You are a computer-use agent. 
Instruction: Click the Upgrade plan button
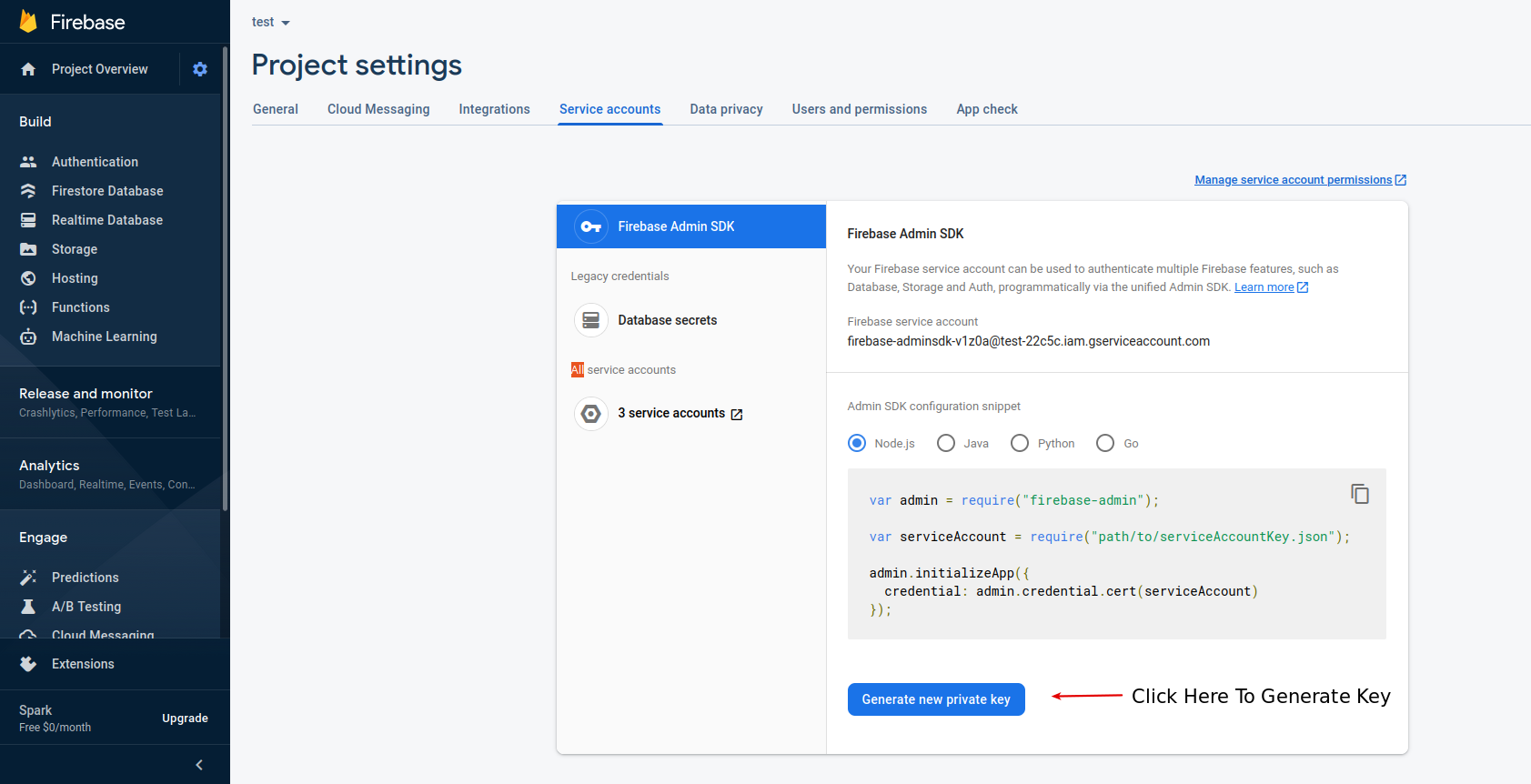point(186,719)
